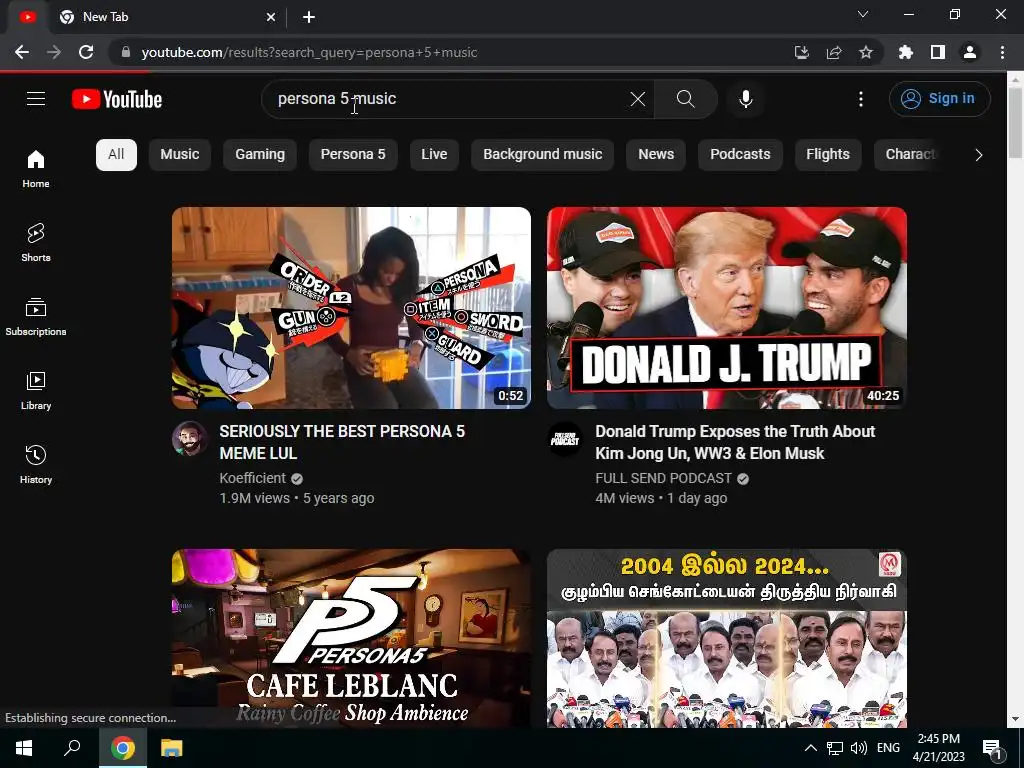Screen dimensions: 1024x768
Task: Switch to the YouTube browser tab
Action: tap(27, 17)
